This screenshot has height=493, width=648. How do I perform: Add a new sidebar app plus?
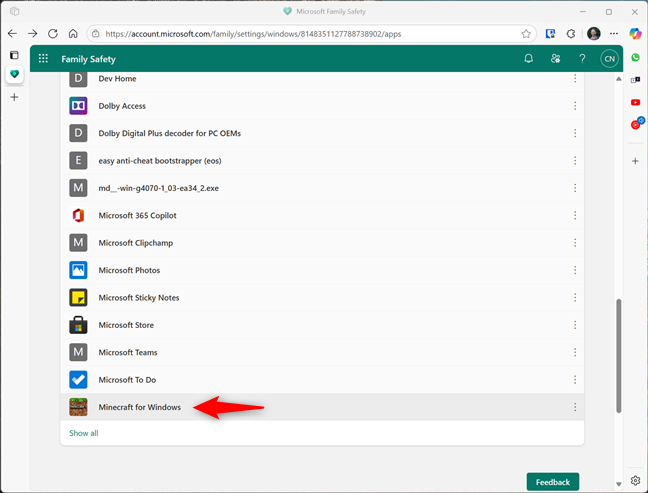tap(636, 161)
